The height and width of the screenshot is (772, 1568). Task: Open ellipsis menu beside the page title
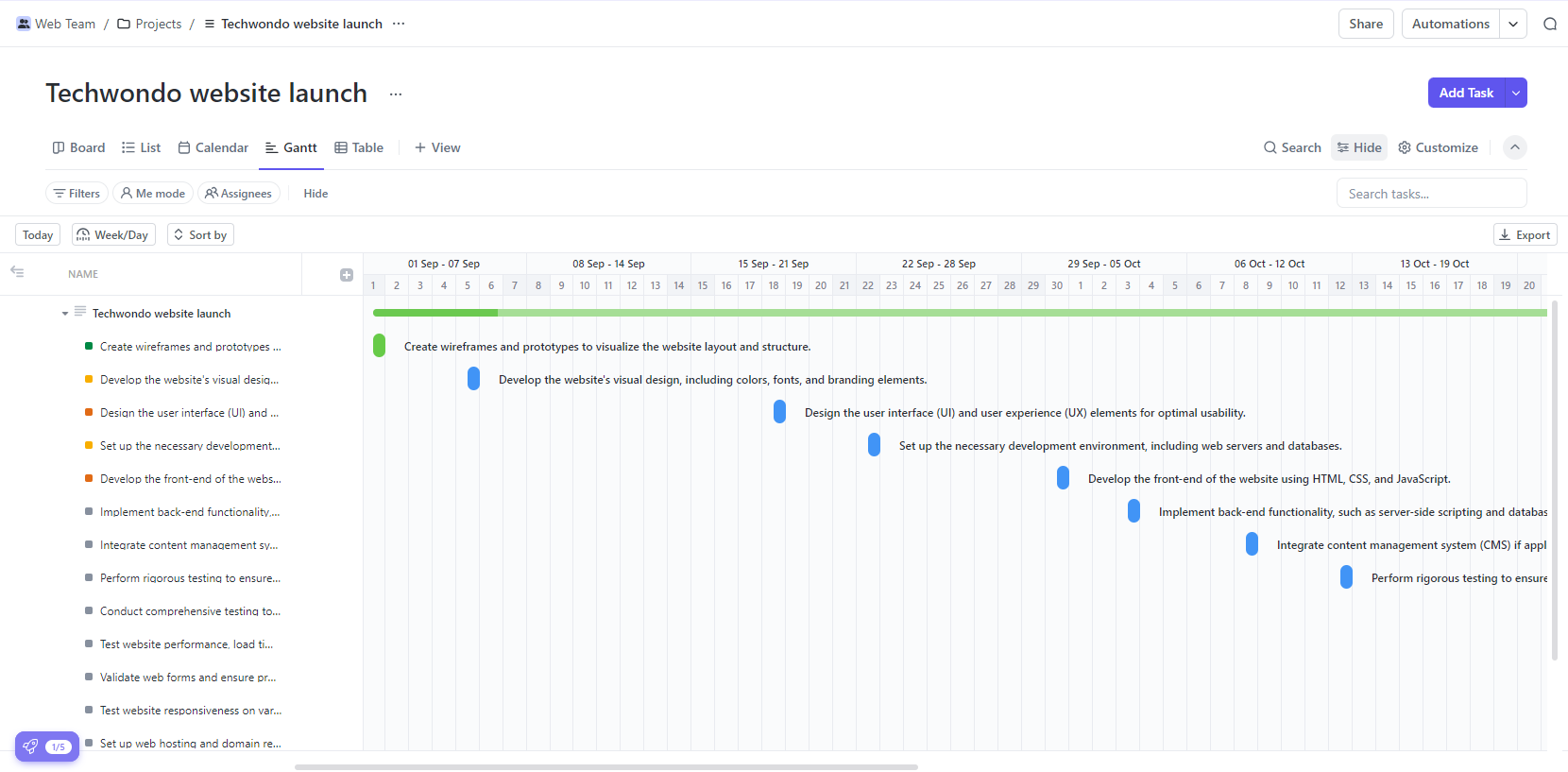(x=396, y=94)
